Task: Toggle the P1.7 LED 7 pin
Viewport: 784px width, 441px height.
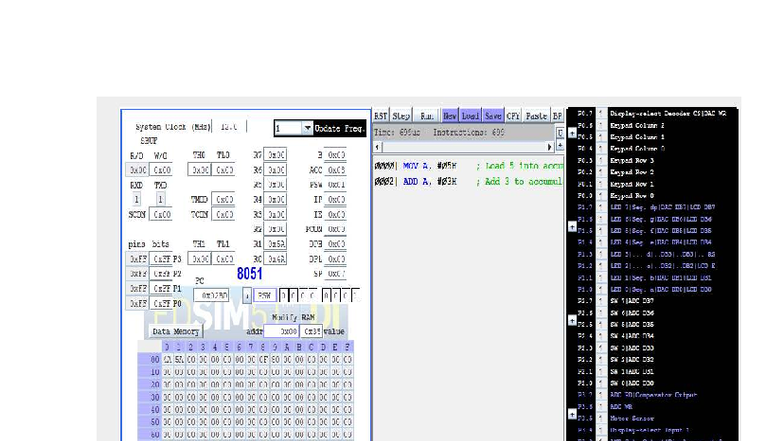Action: [x=602, y=207]
